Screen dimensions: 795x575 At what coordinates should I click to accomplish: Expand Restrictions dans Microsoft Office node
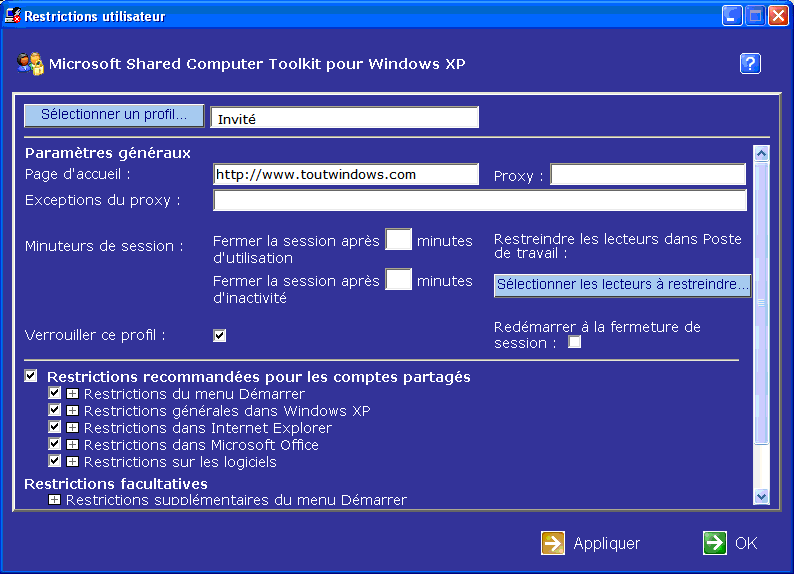72,445
